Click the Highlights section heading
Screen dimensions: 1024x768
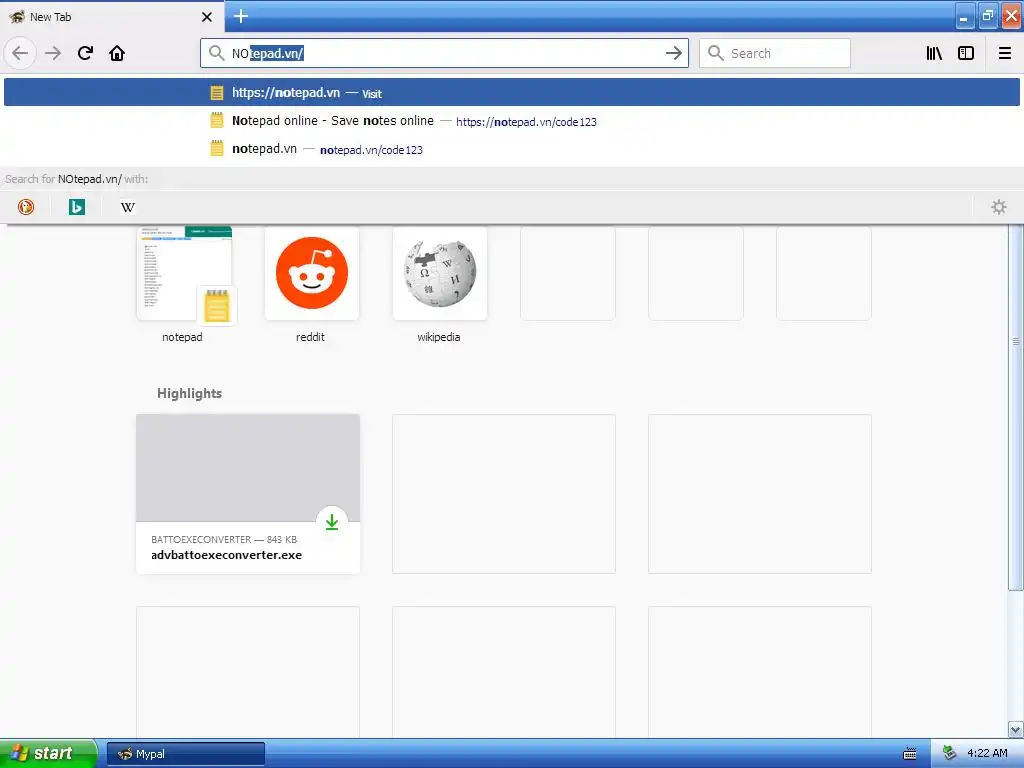tap(189, 393)
